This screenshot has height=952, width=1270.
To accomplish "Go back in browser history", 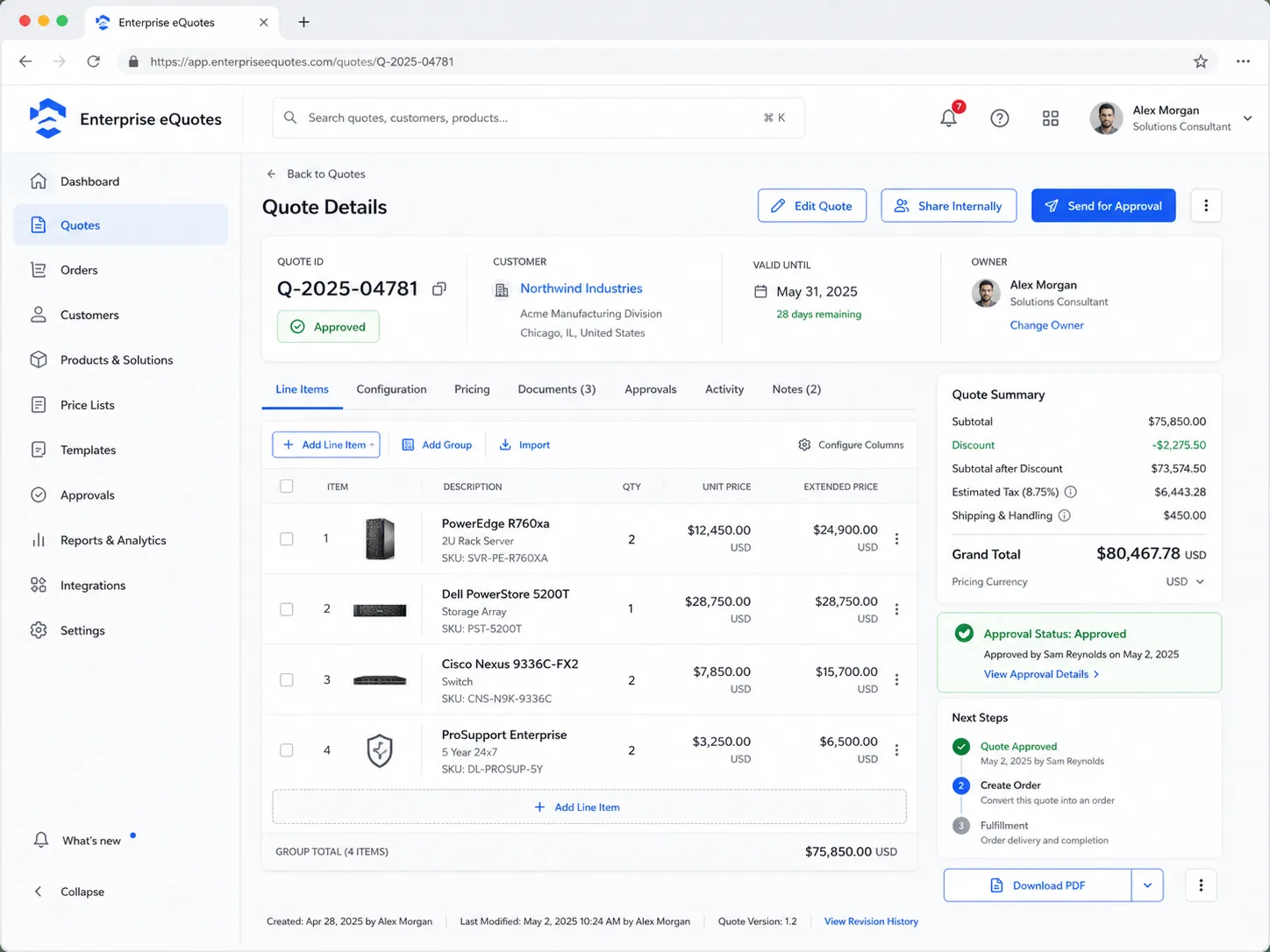I will 25,61.
